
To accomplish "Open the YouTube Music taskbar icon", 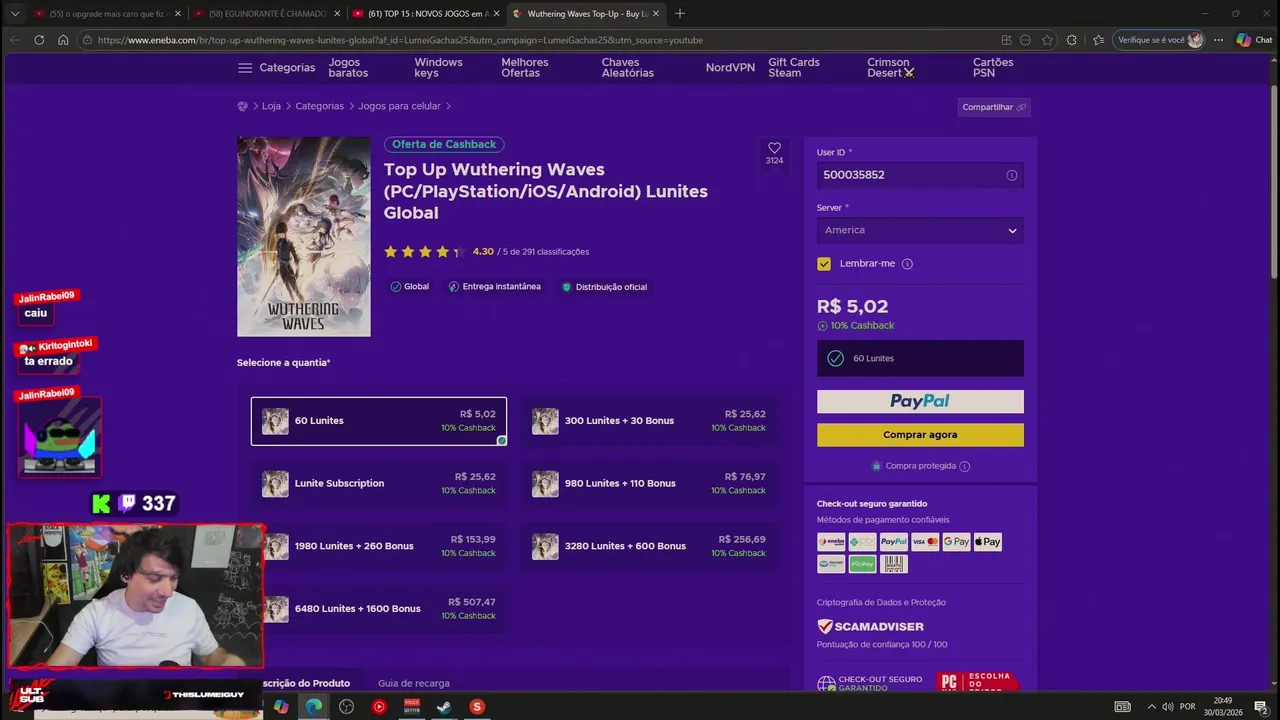I will click(379, 706).
